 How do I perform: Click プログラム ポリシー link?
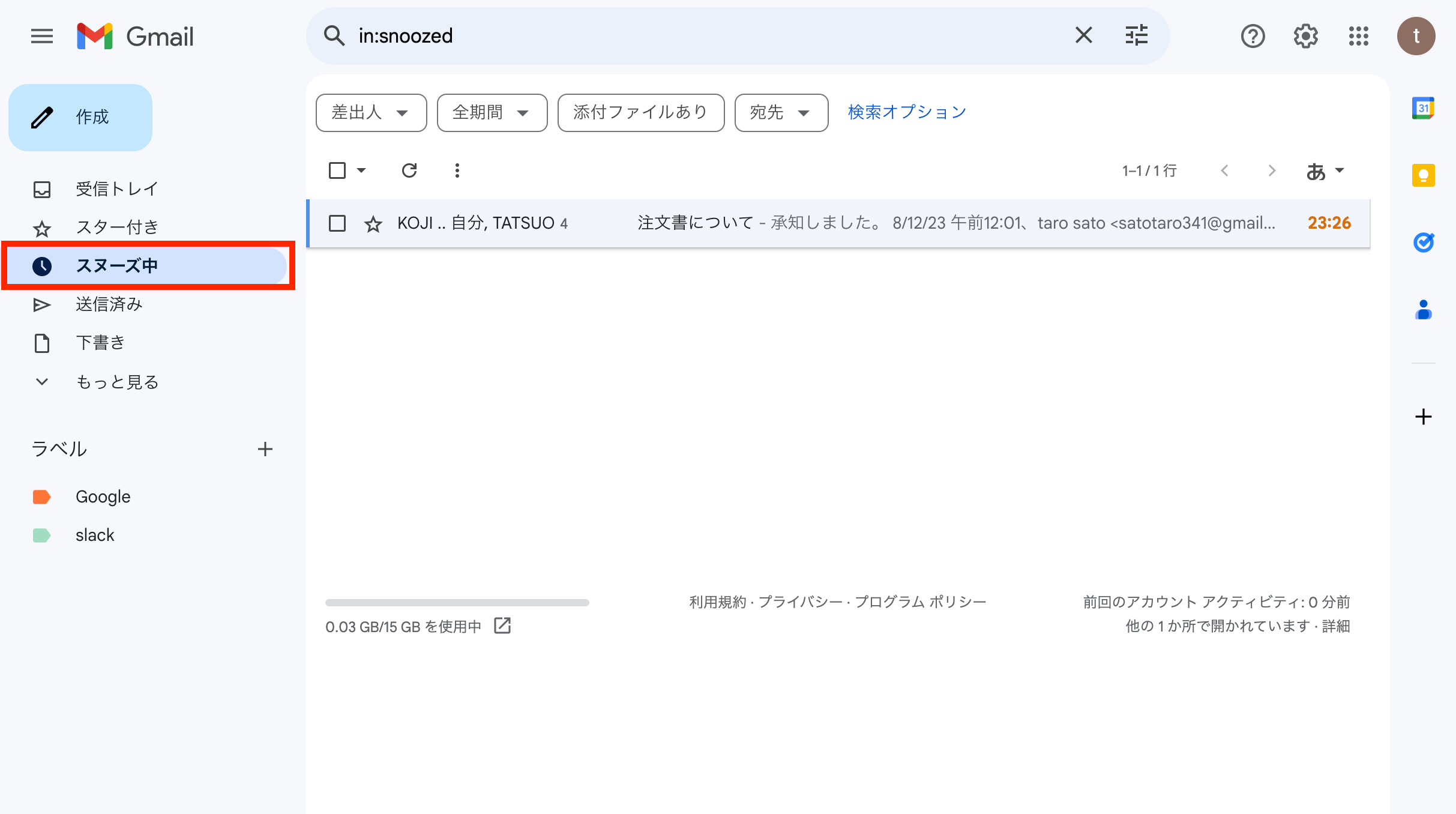(x=921, y=602)
